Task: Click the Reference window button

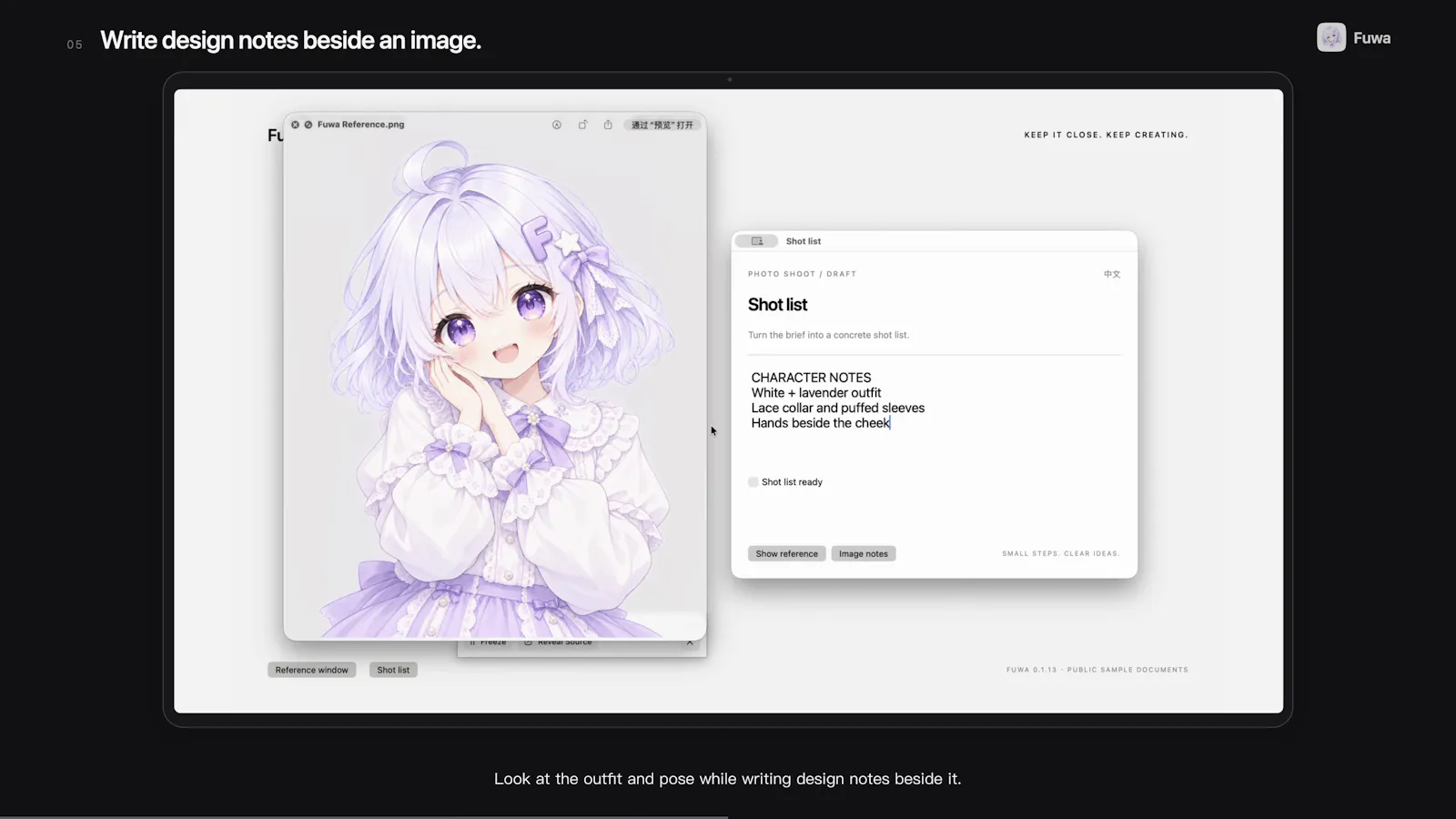Action: coord(312,670)
